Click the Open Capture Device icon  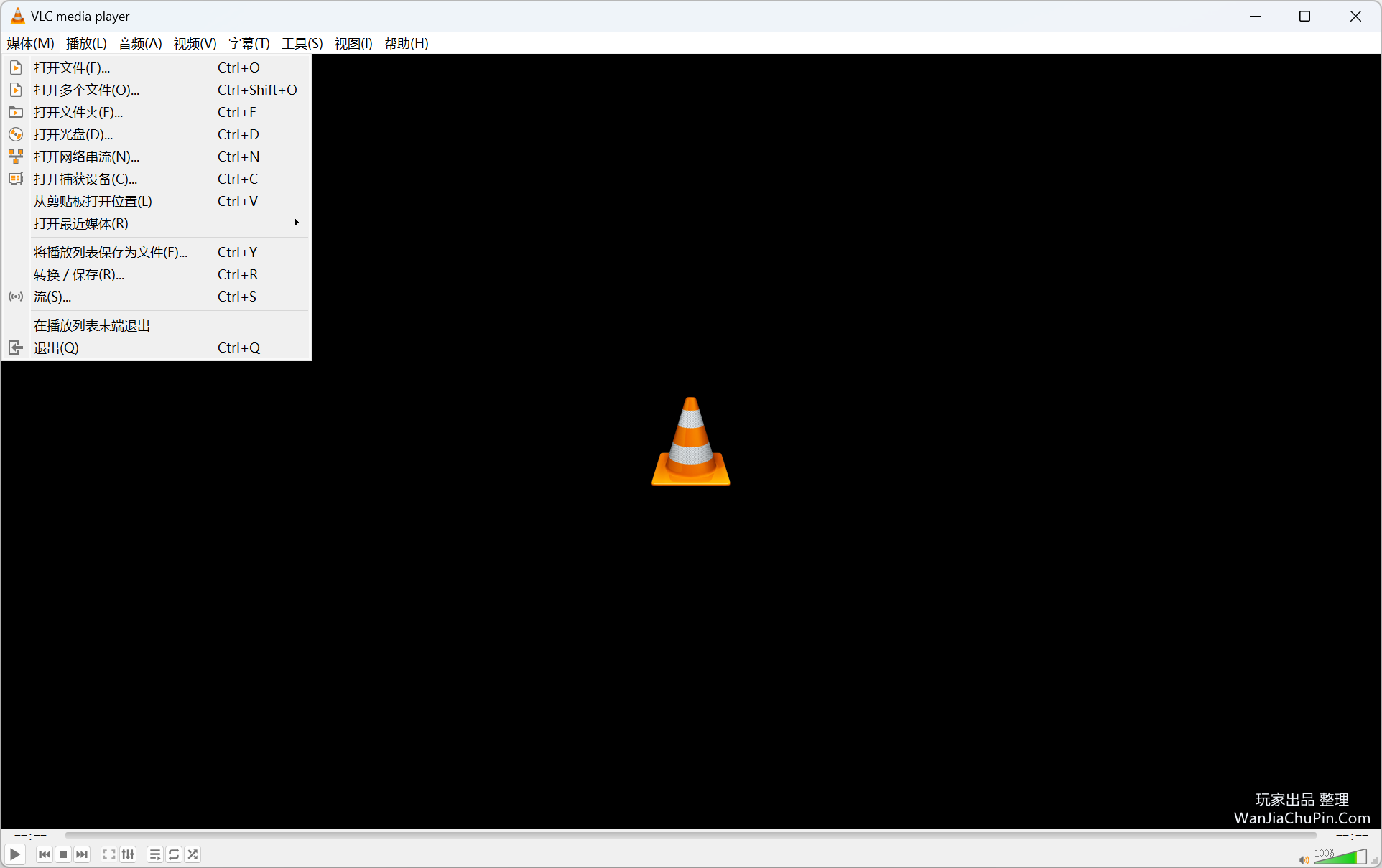coord(16,179)
